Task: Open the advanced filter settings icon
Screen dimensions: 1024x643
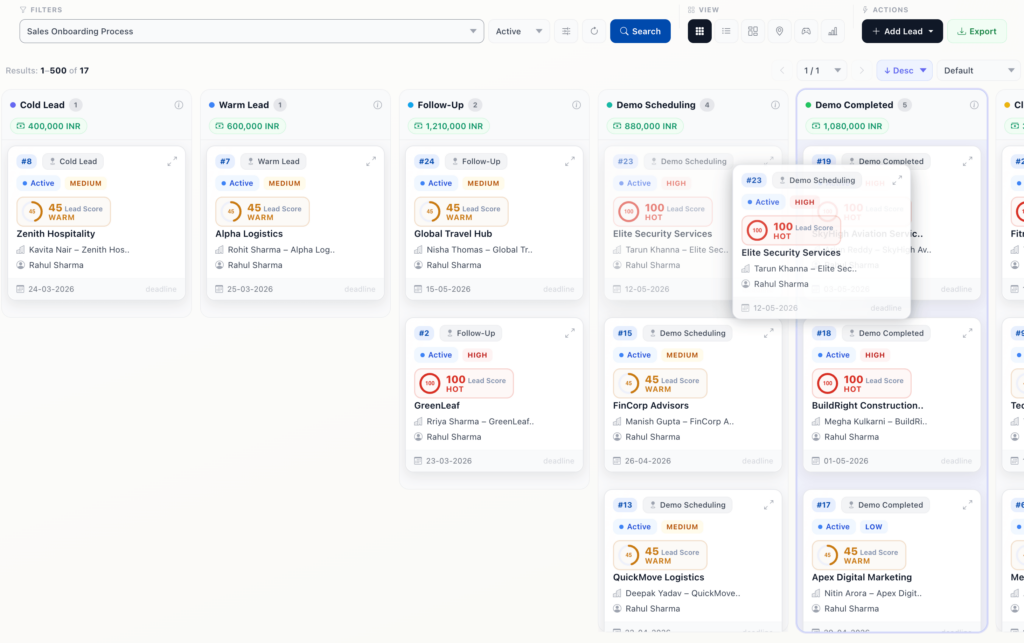Action: click(x=567, y=31)
